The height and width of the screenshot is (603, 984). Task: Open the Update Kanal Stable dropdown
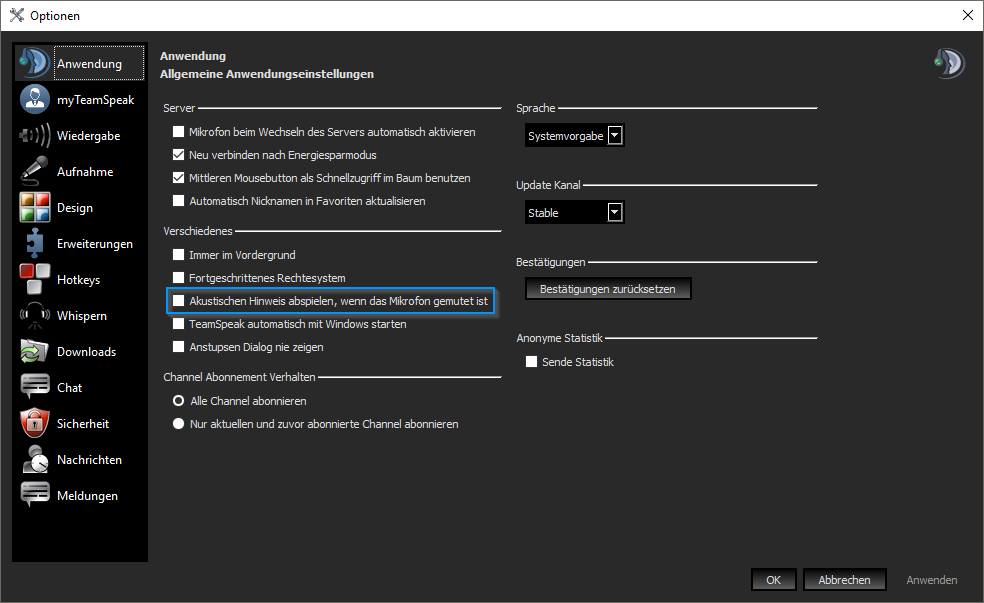[574, 213]
